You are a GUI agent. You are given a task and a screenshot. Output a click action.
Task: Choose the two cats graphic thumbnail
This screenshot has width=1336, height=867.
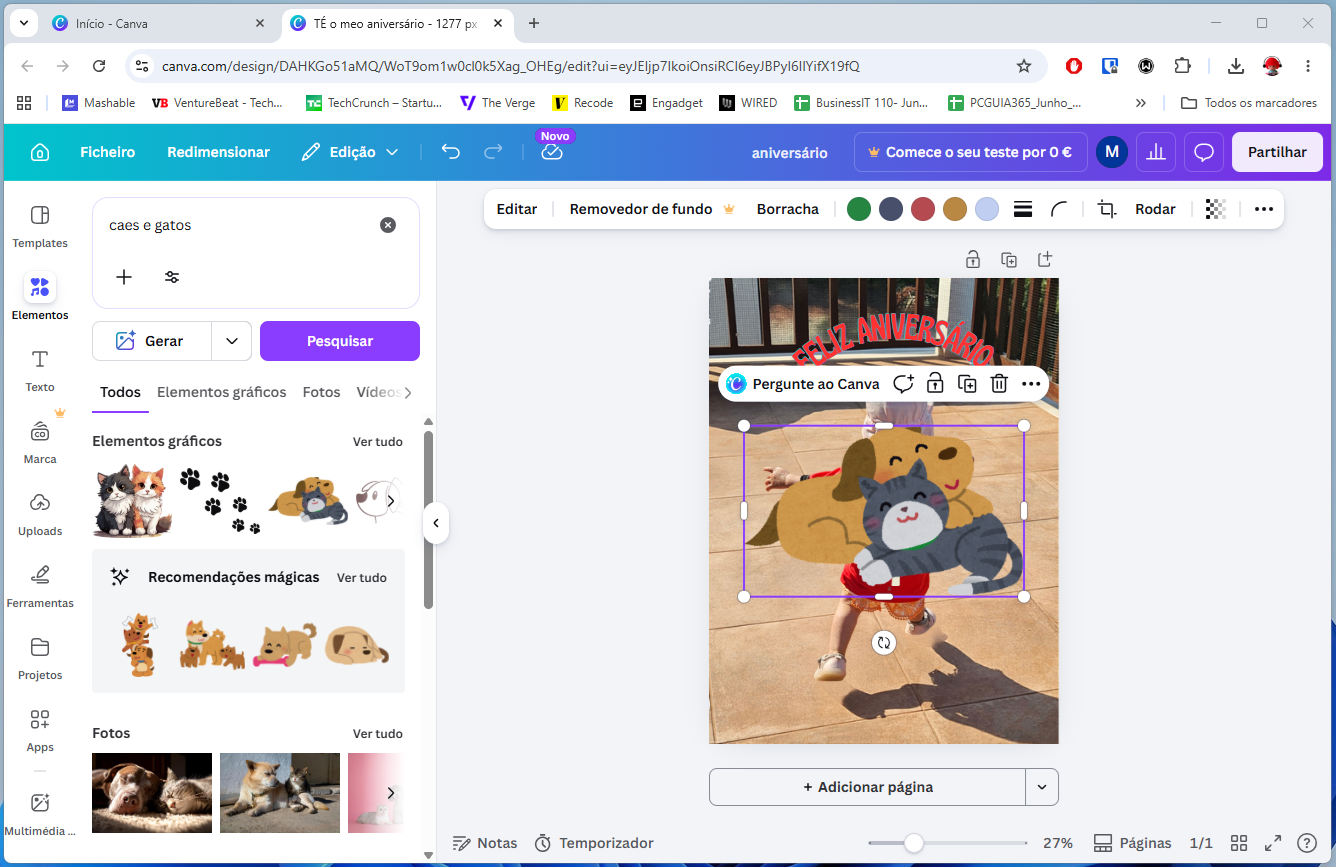(132, 500)
